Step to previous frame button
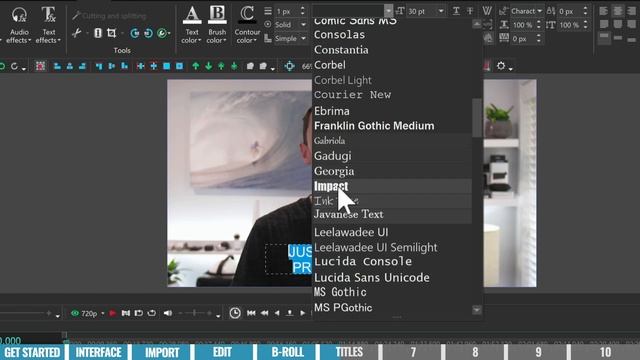Image resolution: width=640 pixels, height=360 pixels. point(277,313)
